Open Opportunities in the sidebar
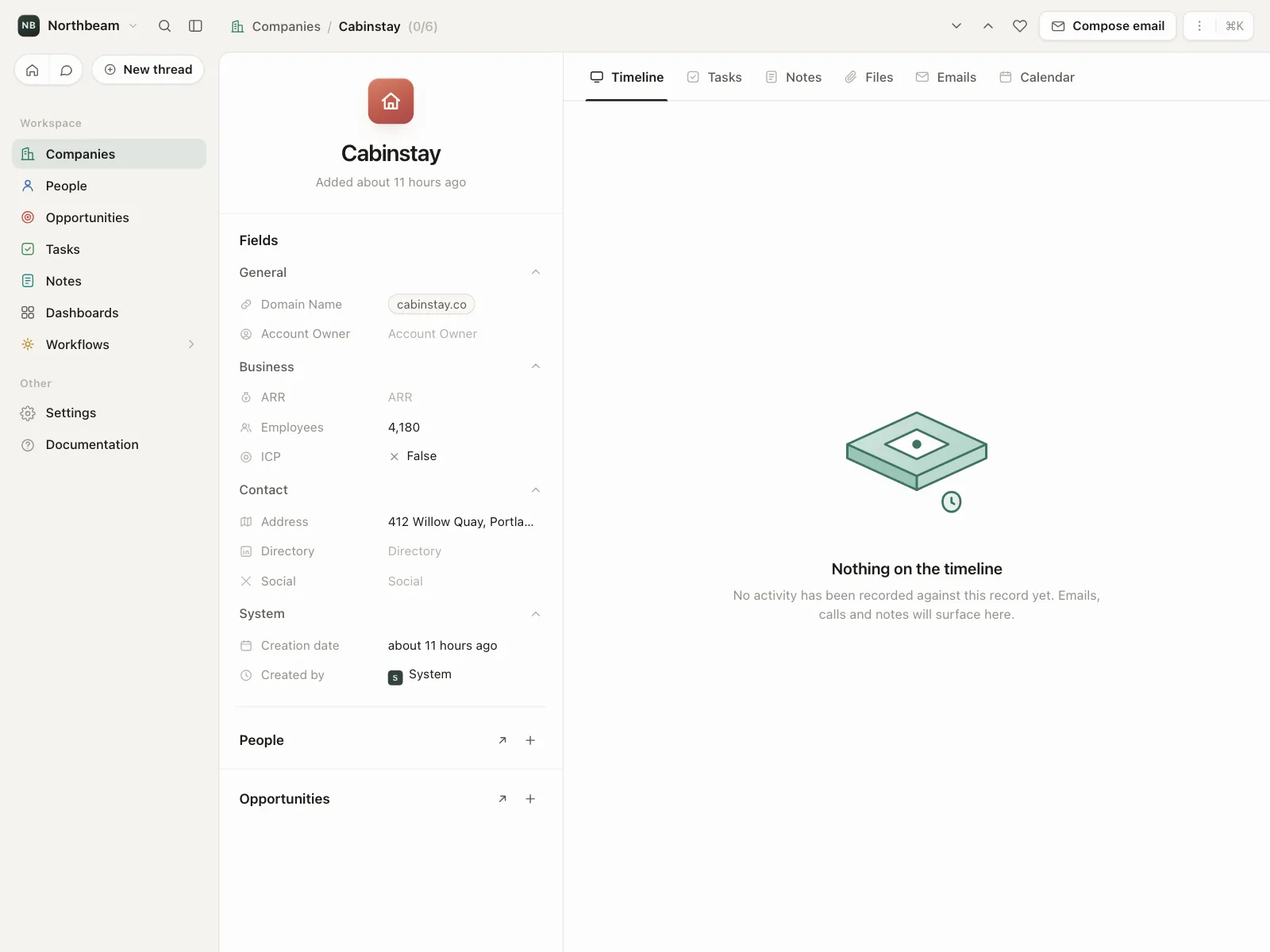Screen dimensions: 1270x952 [110, 217]
